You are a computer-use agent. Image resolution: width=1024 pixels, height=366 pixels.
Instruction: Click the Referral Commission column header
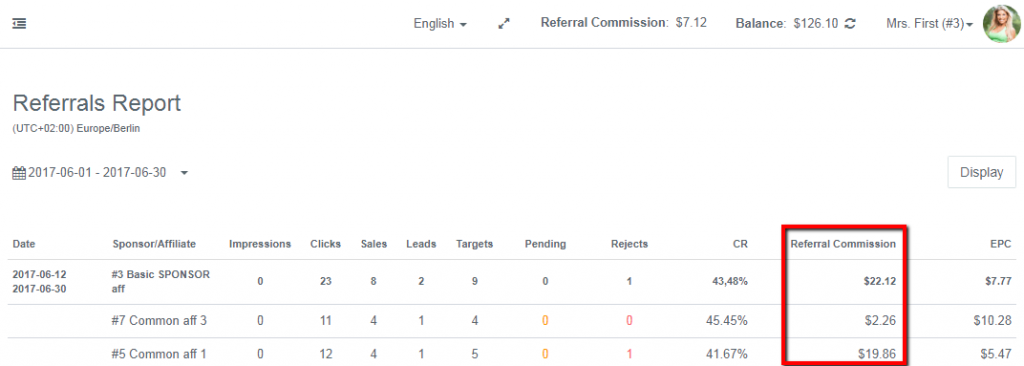coord(843,244)
